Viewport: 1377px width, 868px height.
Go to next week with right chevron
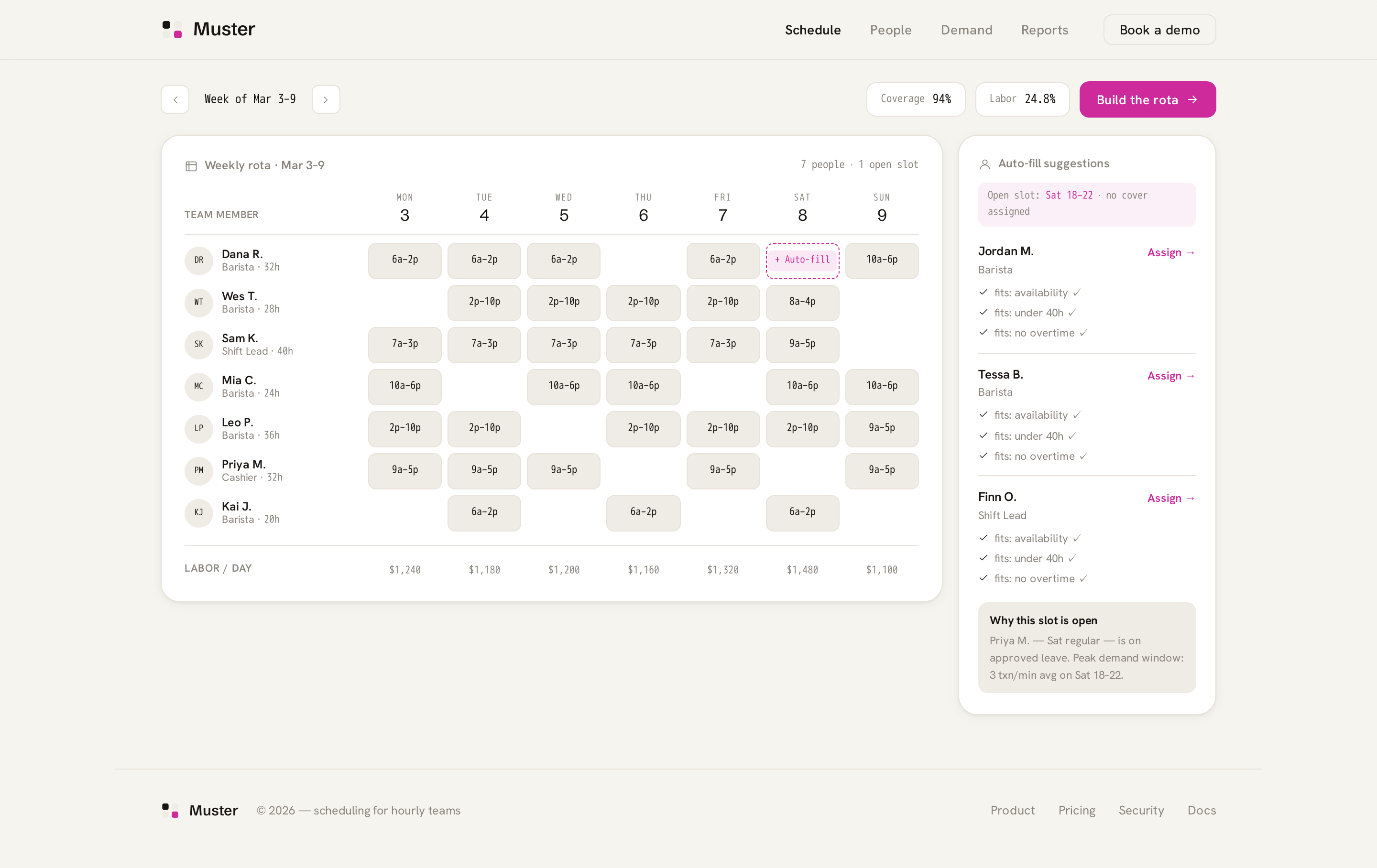(326, 99)
